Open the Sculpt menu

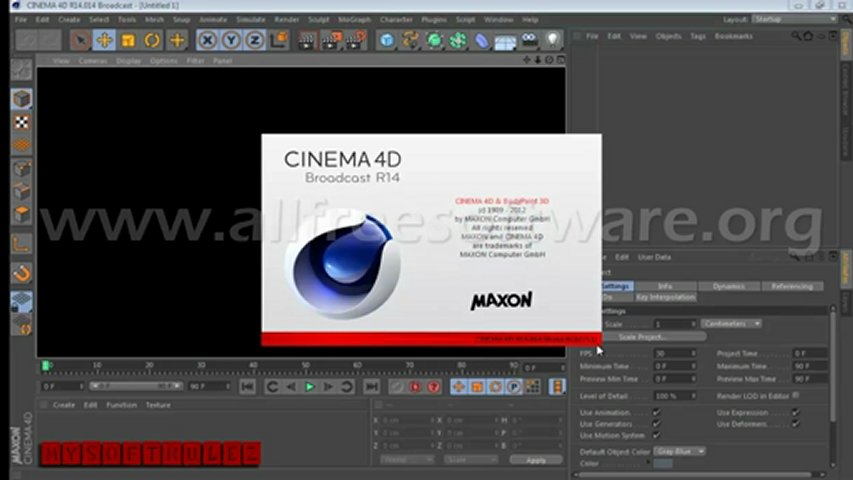point(319,20)
